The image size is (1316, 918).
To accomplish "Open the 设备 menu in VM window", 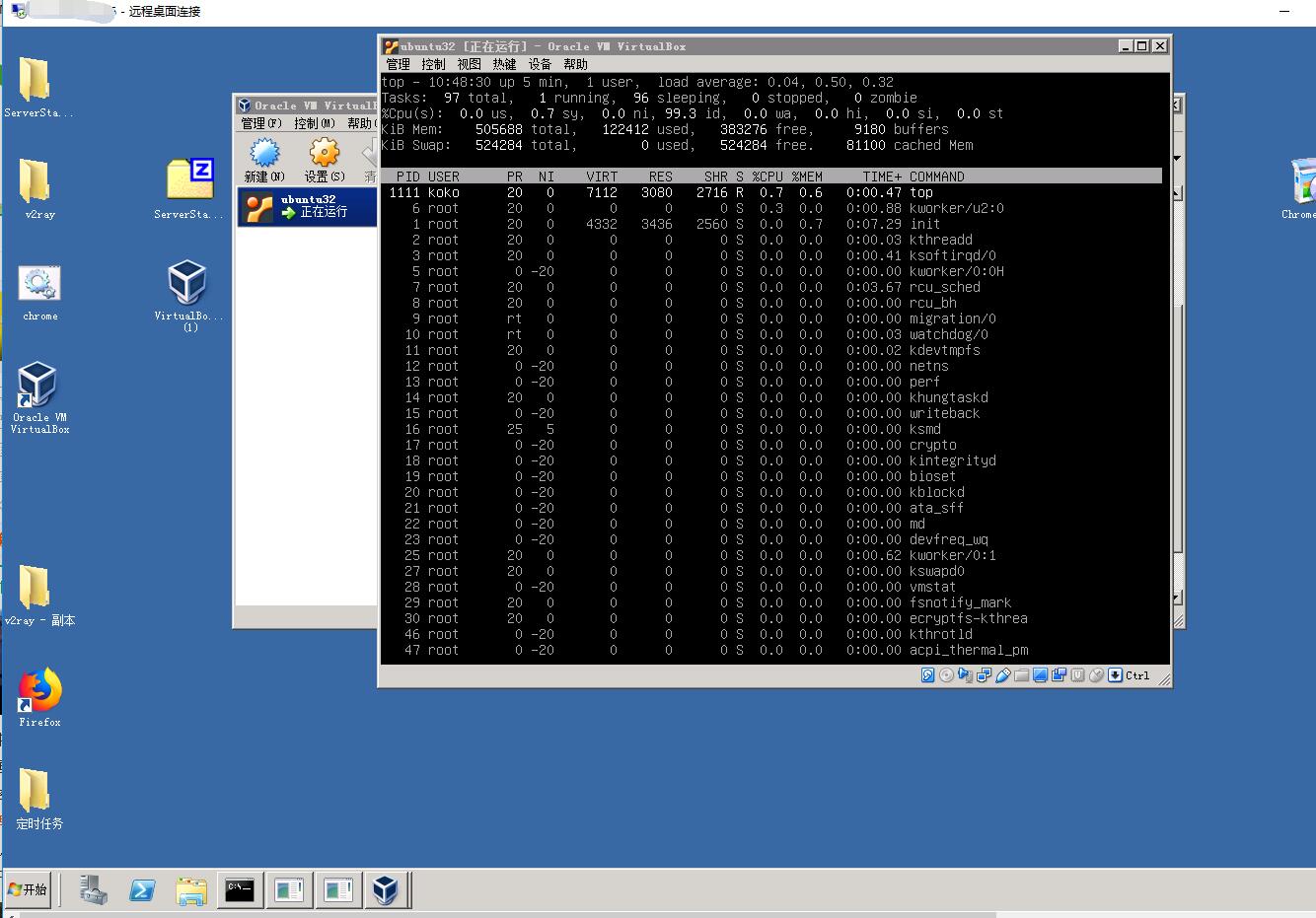I will point(540,64).
